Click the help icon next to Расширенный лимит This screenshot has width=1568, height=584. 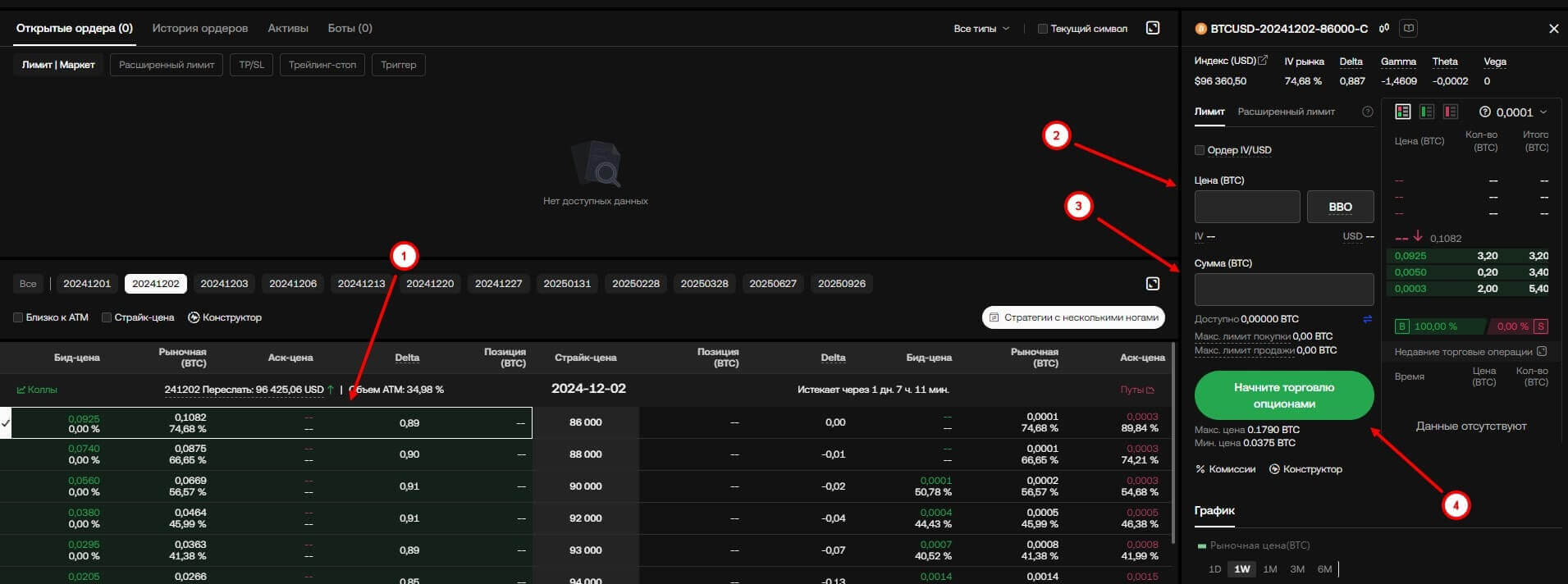[1367, 112]
